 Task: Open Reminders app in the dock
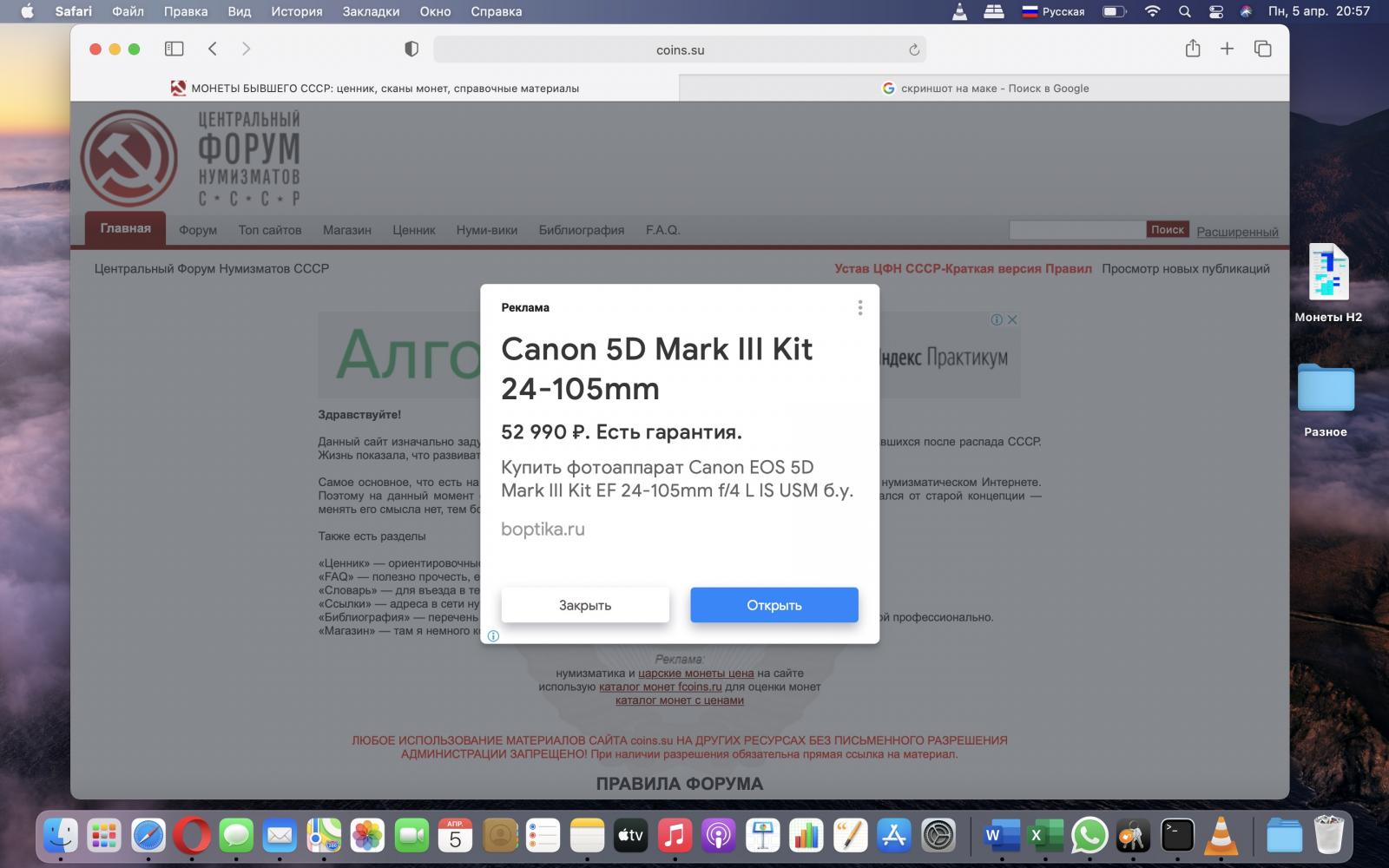tap(543, 836)
